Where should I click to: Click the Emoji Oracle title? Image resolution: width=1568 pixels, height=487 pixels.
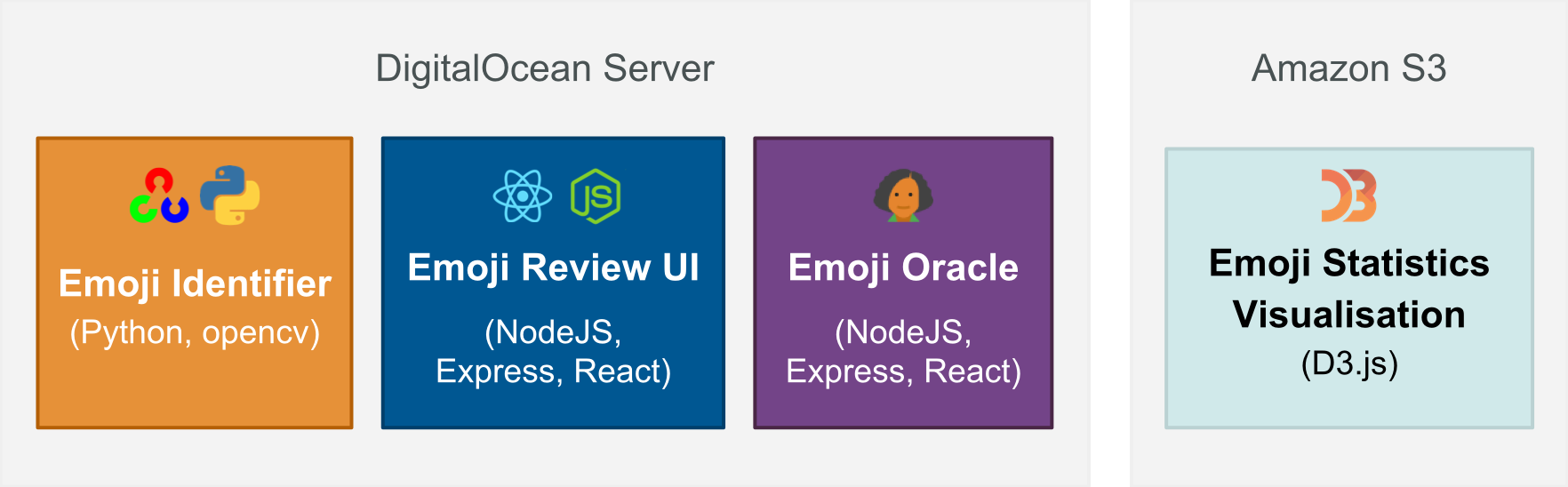pos(903,267)
